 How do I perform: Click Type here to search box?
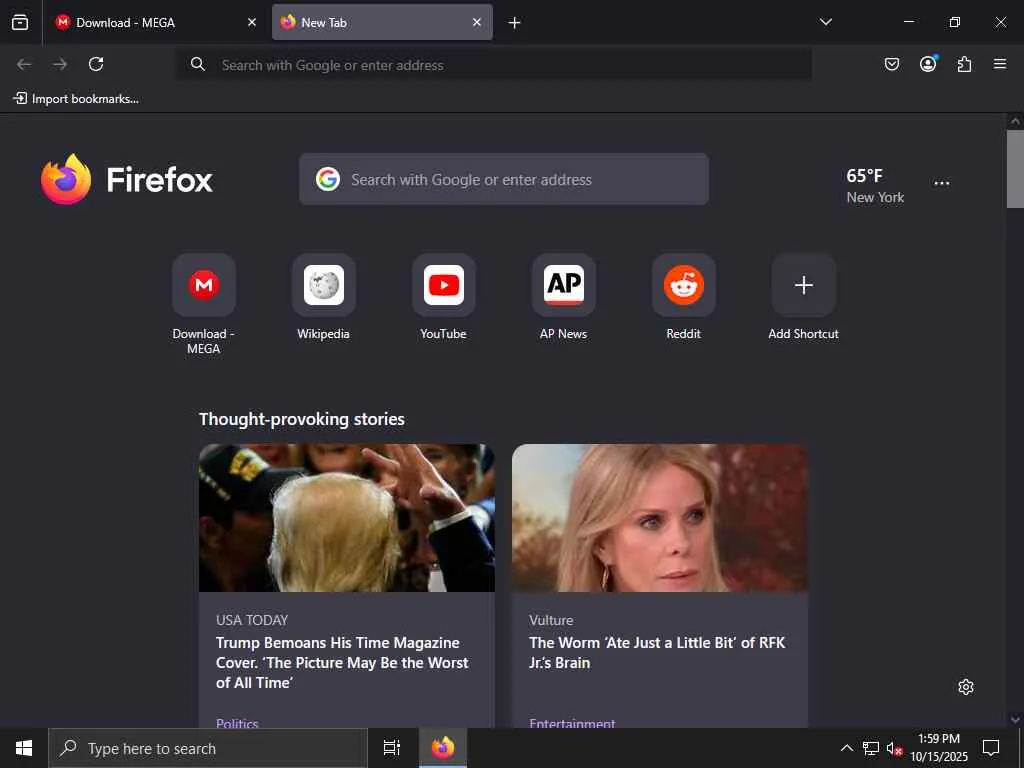208,748
